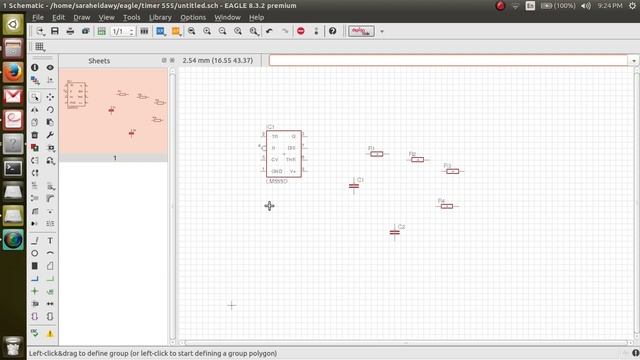Select the Delete trash tool
Viewport: 640px width, 360px height.
click(x=35, y=135)
